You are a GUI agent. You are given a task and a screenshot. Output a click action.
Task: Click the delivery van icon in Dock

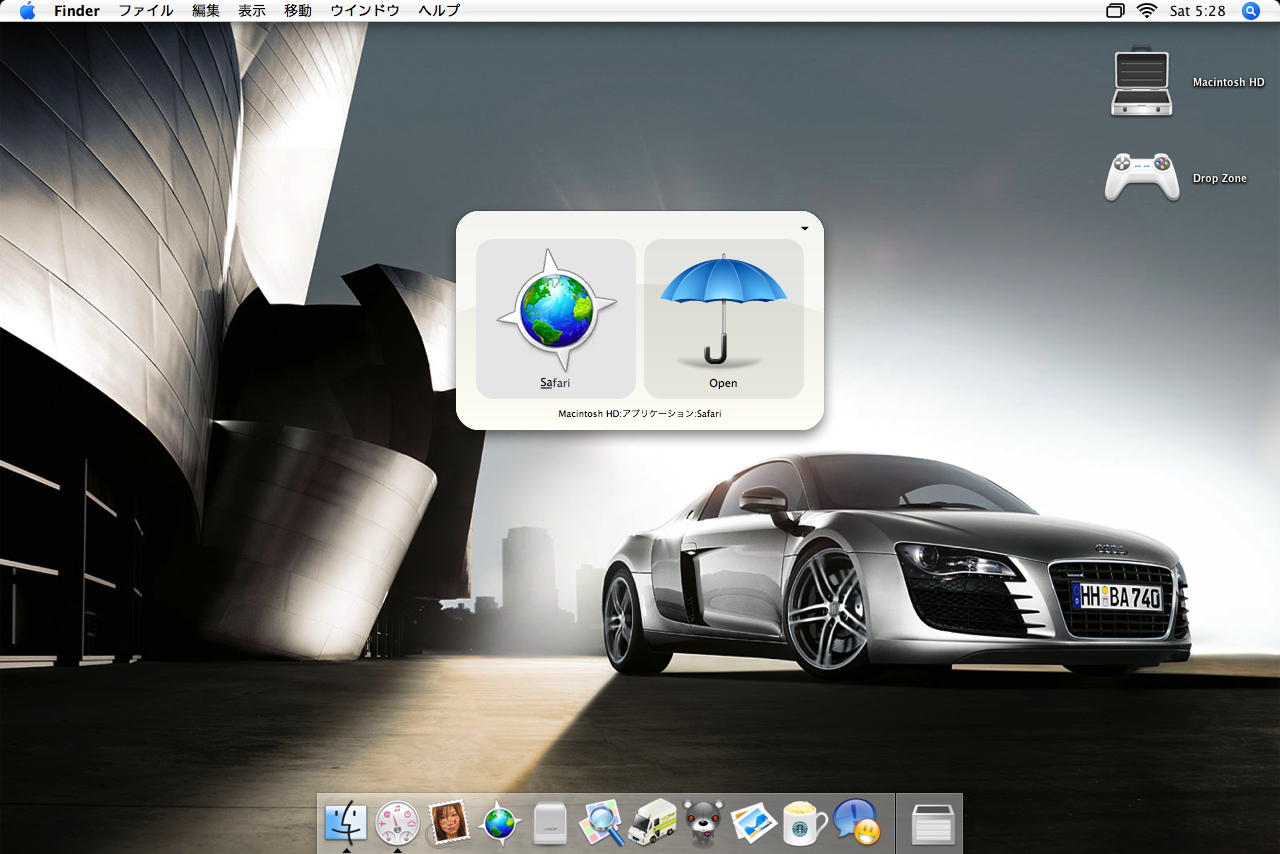click(653, 822)
